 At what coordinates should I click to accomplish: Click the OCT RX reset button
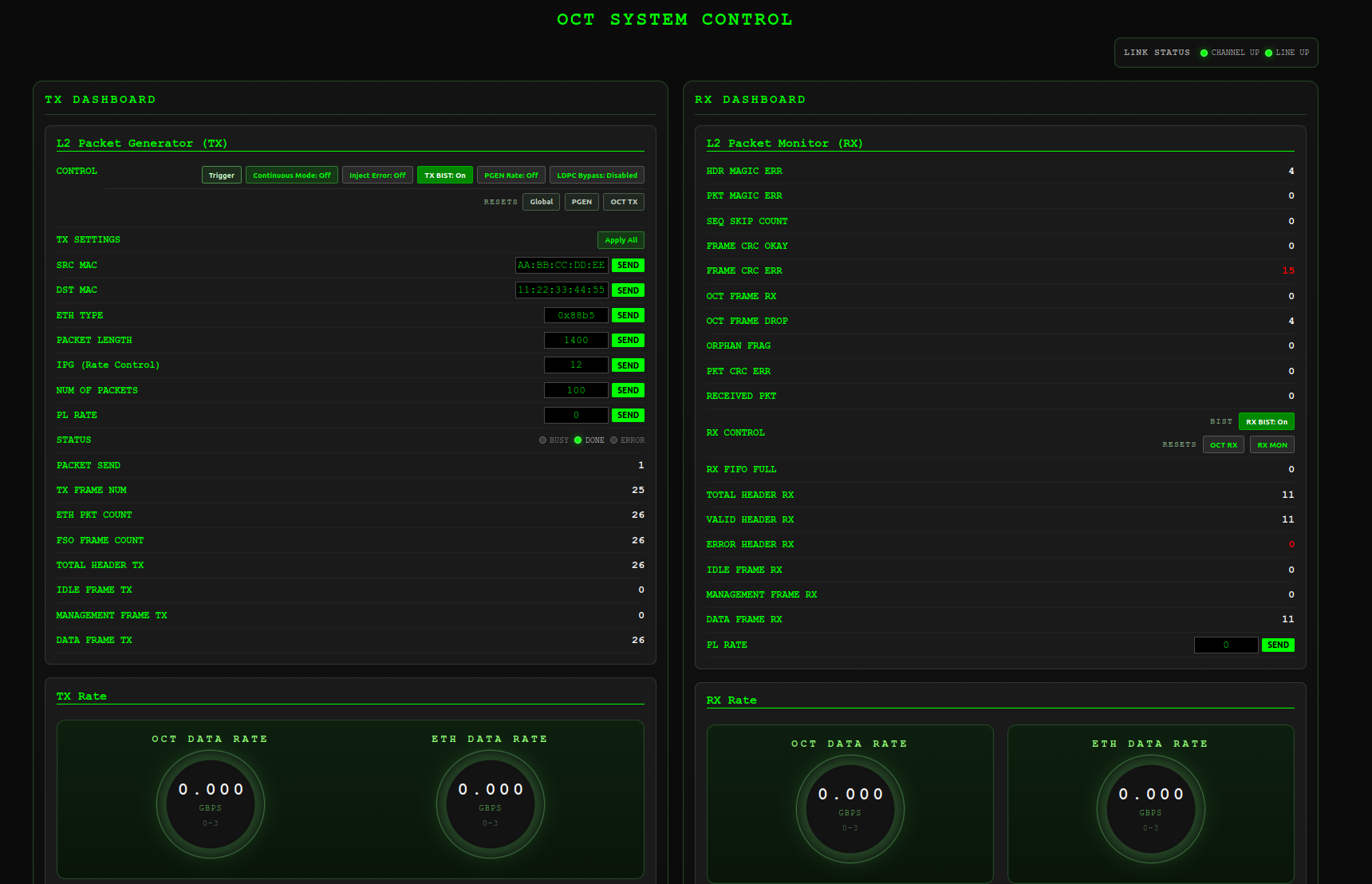tap(1224, 444)
